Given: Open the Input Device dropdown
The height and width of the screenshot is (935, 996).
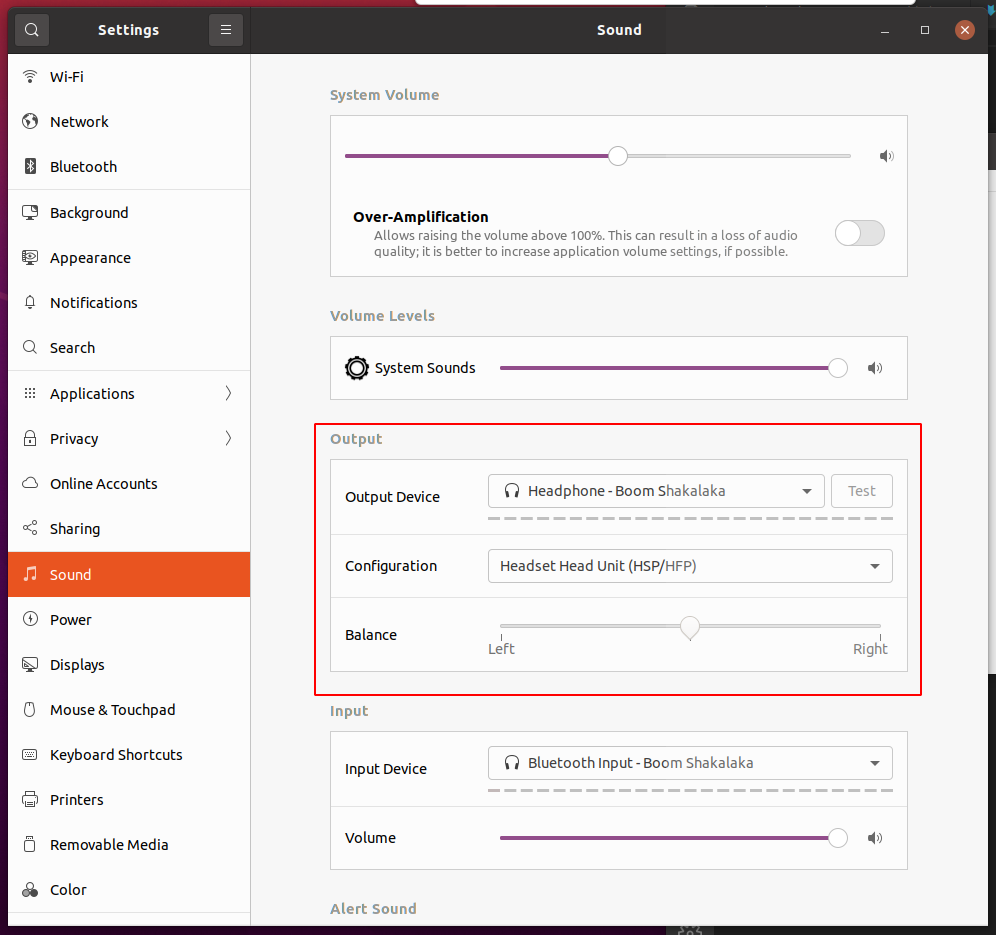Looking at the screenshot, I should point(690,763).
